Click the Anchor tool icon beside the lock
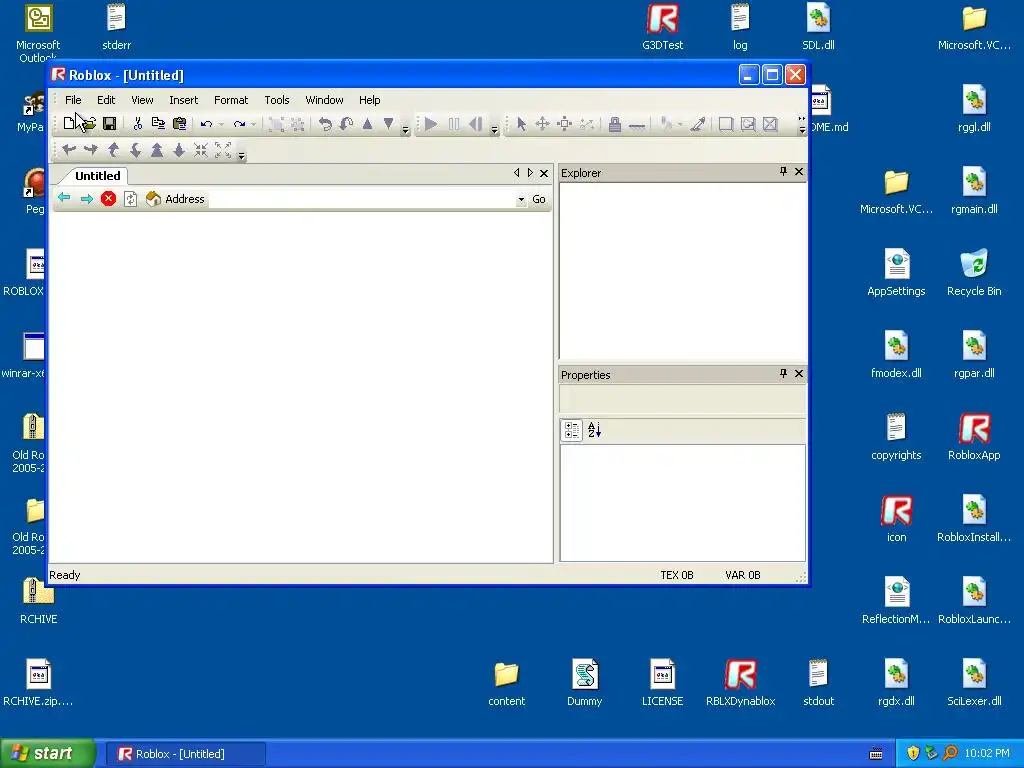 coord(637,125)
